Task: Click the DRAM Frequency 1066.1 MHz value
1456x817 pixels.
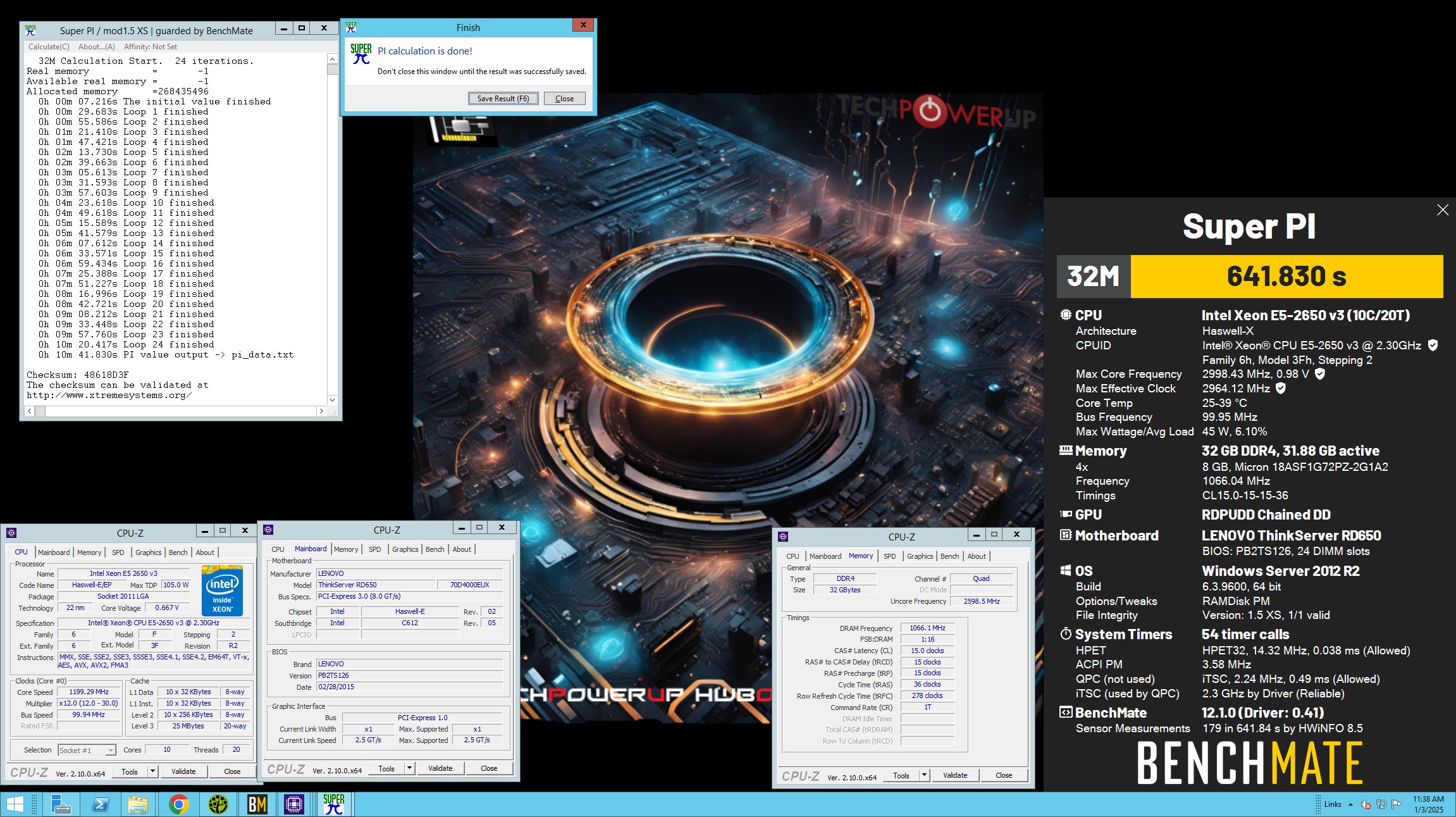Action: tap(927, 628)
